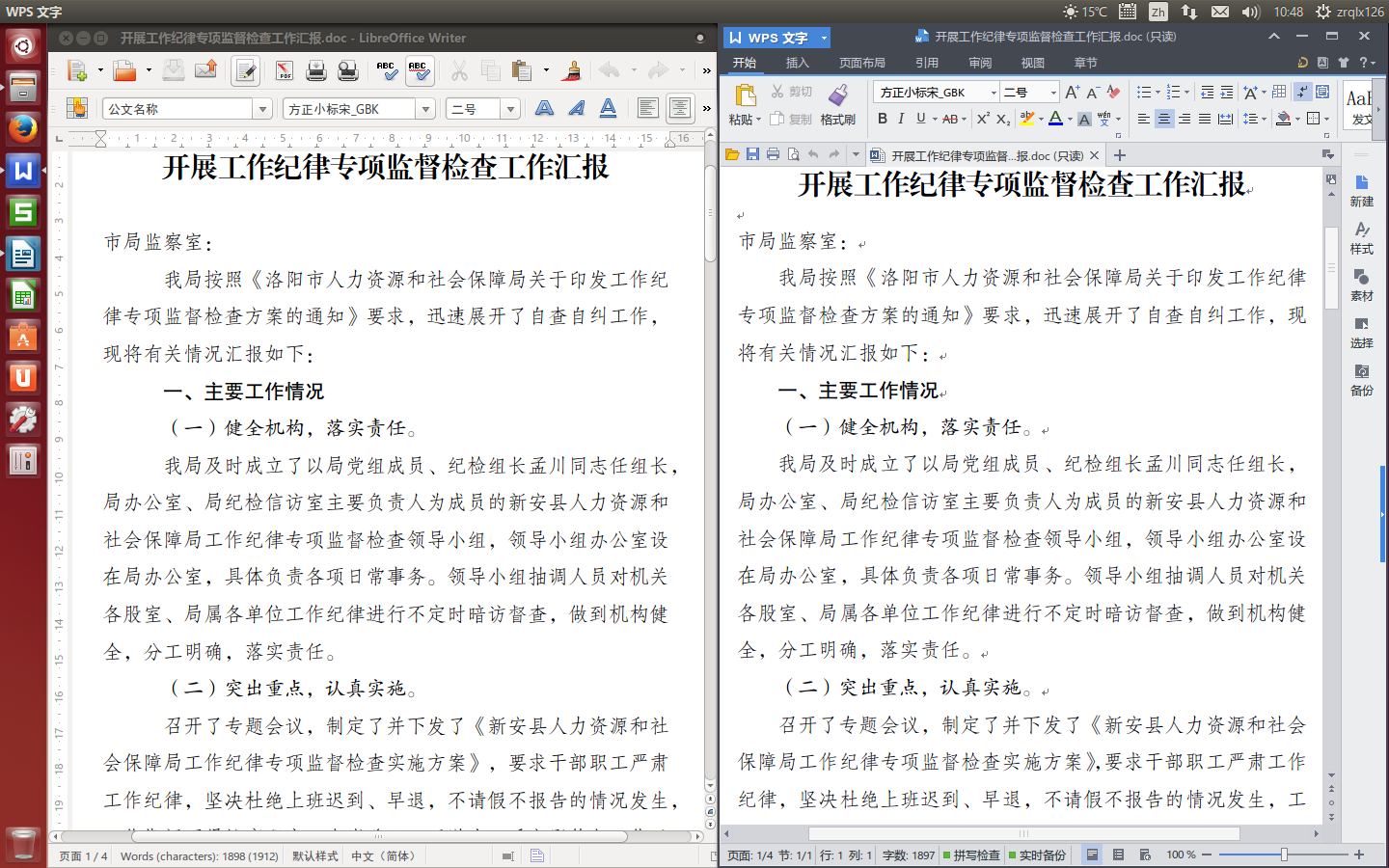Justify text in WPS ribbon
This screenshot has height=868, width=1389.
1205,119
